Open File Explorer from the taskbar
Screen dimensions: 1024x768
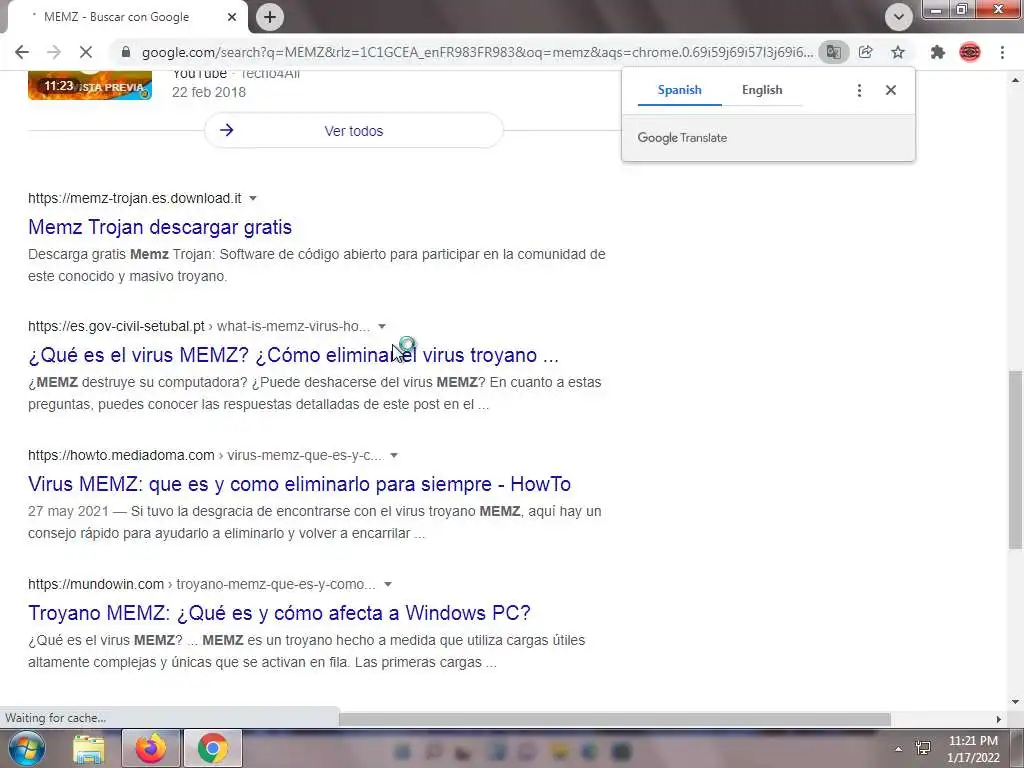point(88,748)
